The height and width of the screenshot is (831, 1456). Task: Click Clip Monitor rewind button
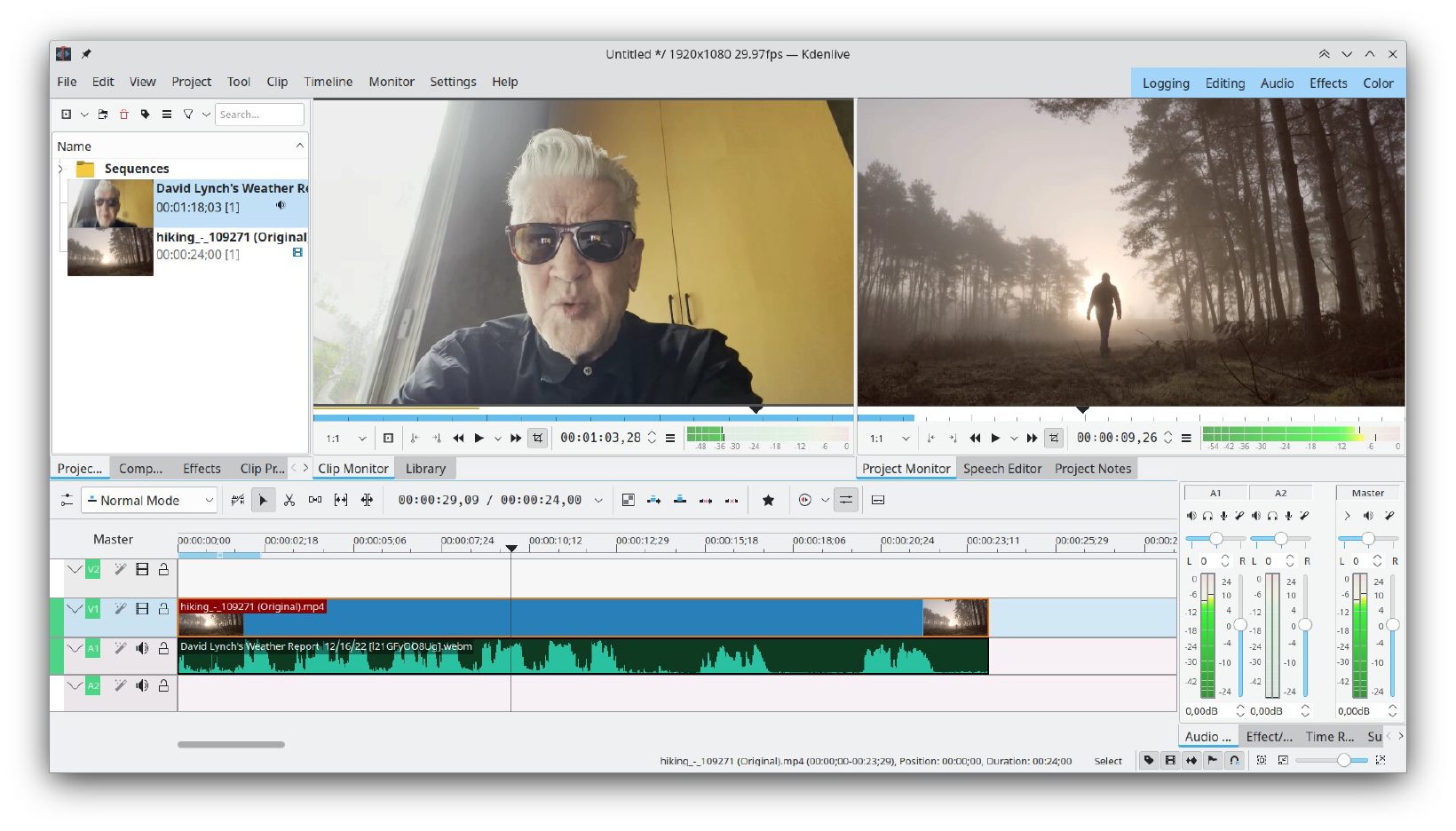tap(458, 438)
